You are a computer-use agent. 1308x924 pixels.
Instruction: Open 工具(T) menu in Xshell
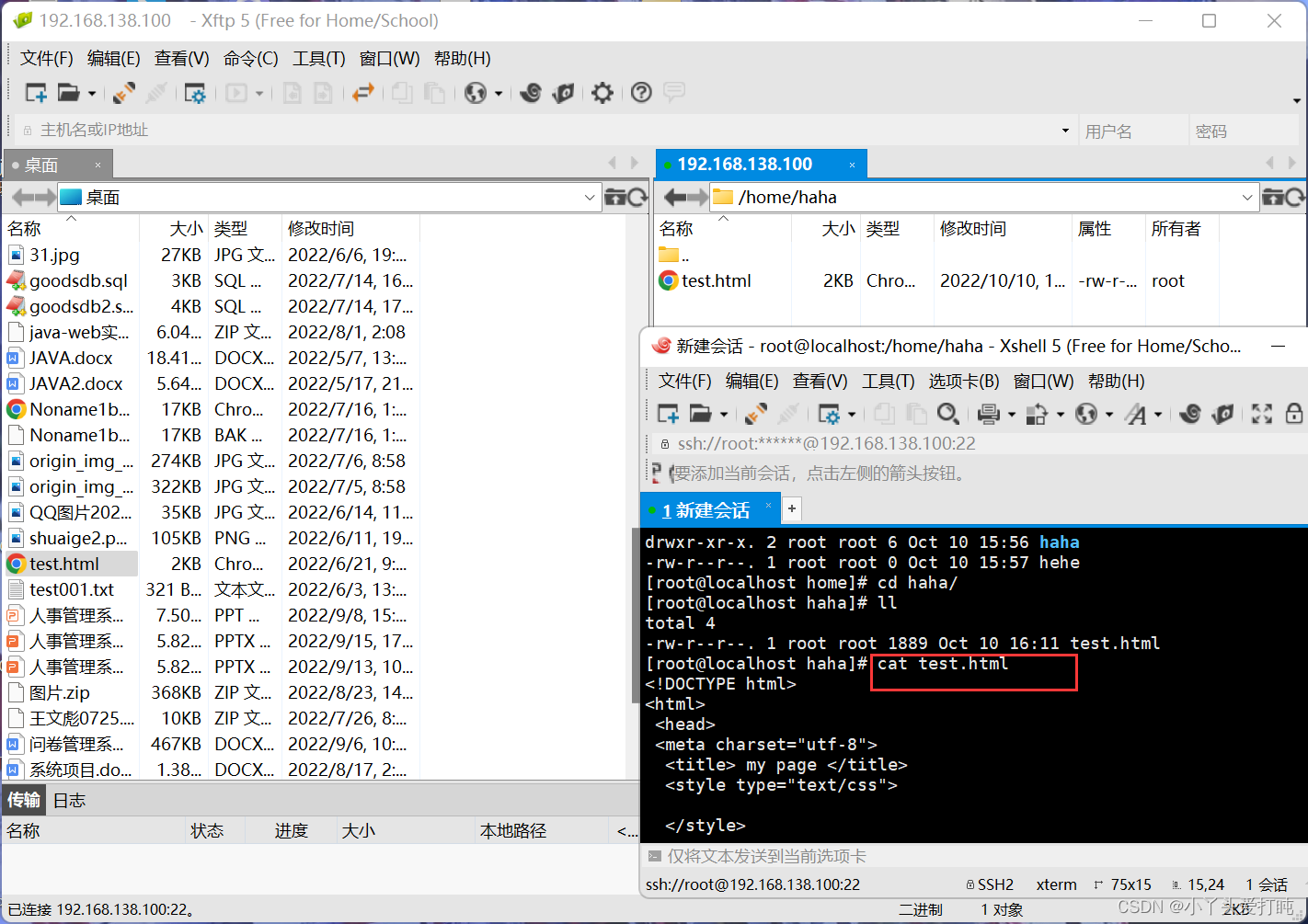[889, 382]
